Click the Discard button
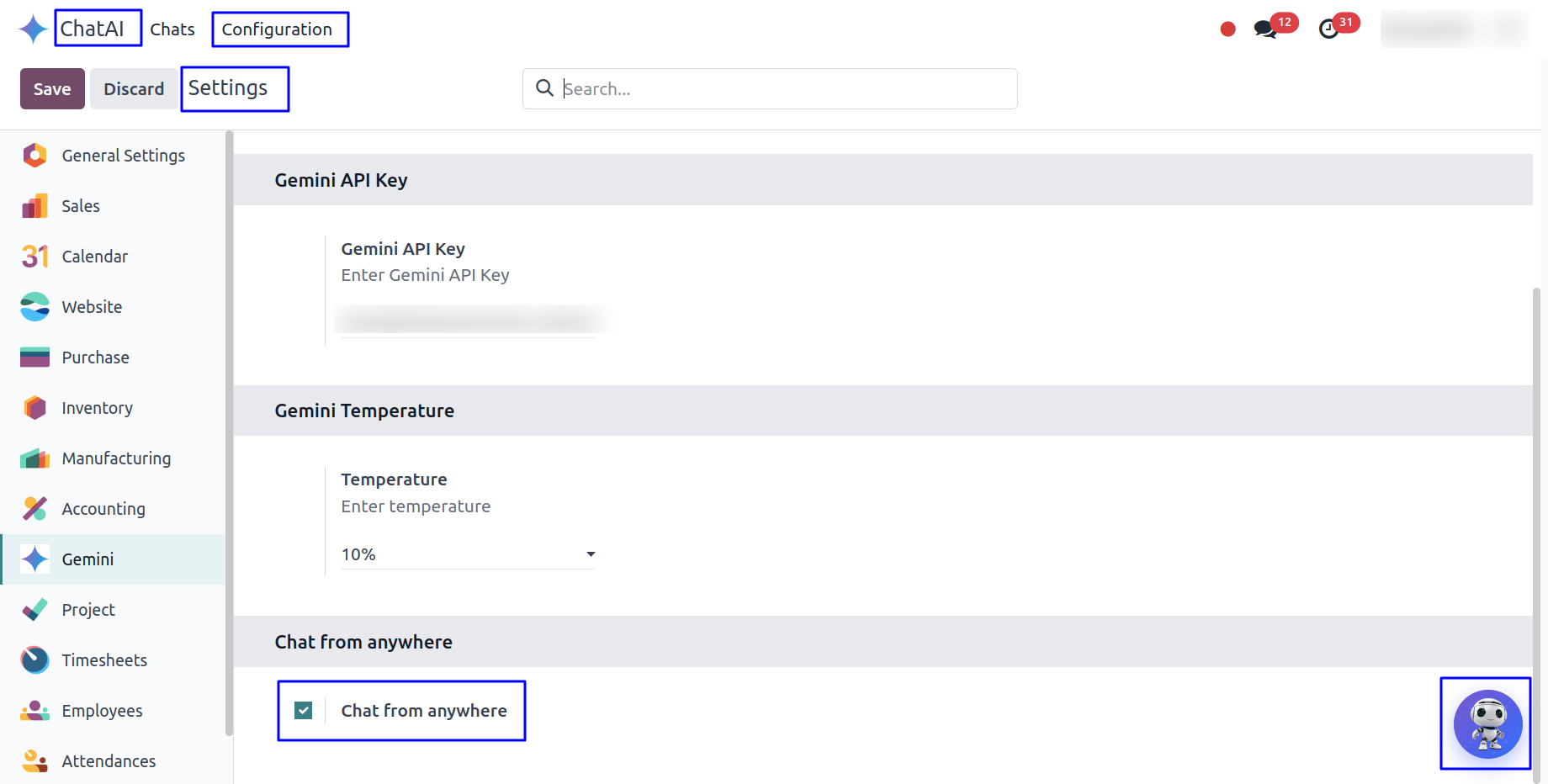Viewport: 1548px width, 784px height. [x=134, y=89]
